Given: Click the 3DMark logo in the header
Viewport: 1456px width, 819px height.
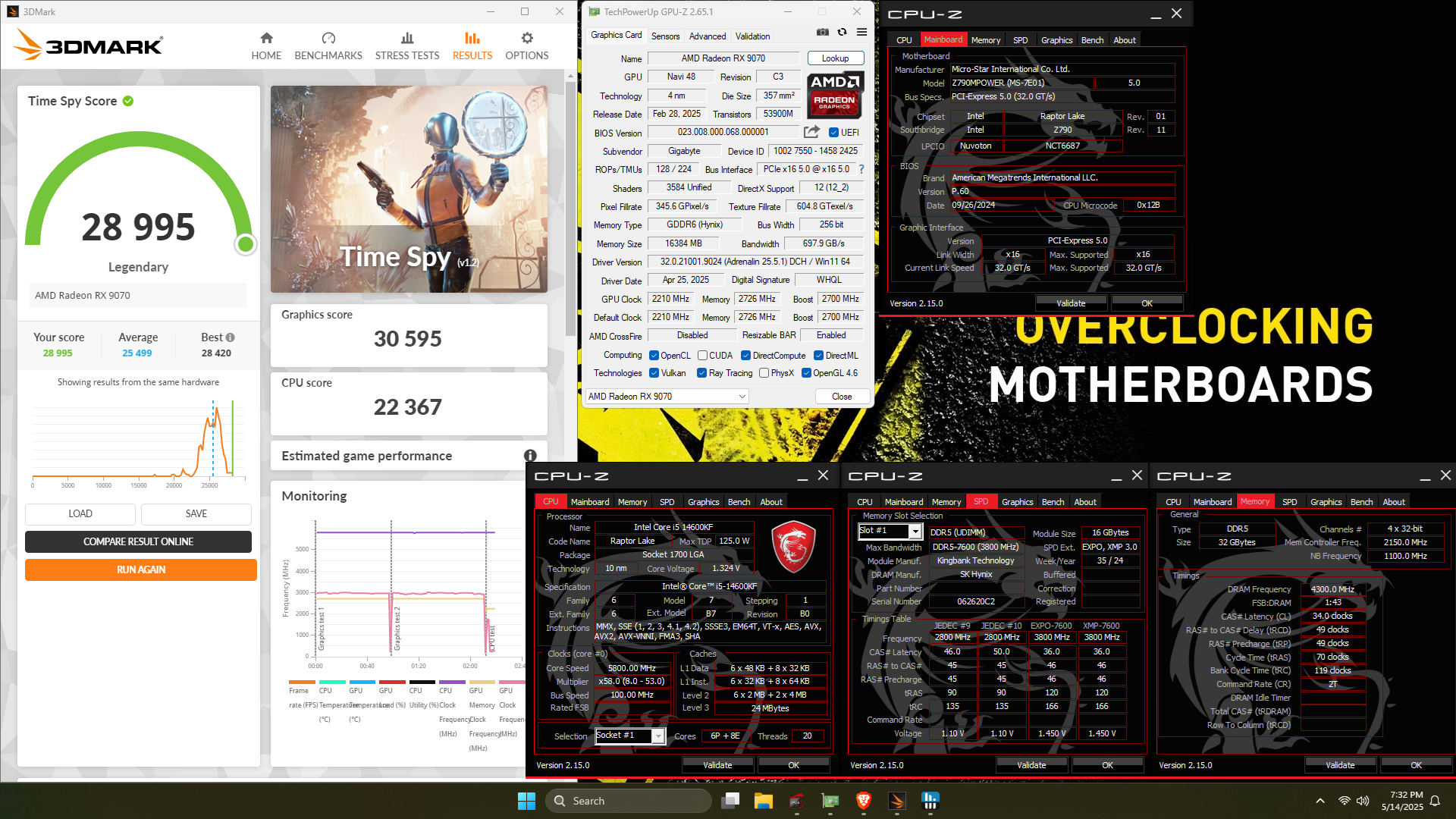Looking at the screenshot, I should click(x=88, y=45).
